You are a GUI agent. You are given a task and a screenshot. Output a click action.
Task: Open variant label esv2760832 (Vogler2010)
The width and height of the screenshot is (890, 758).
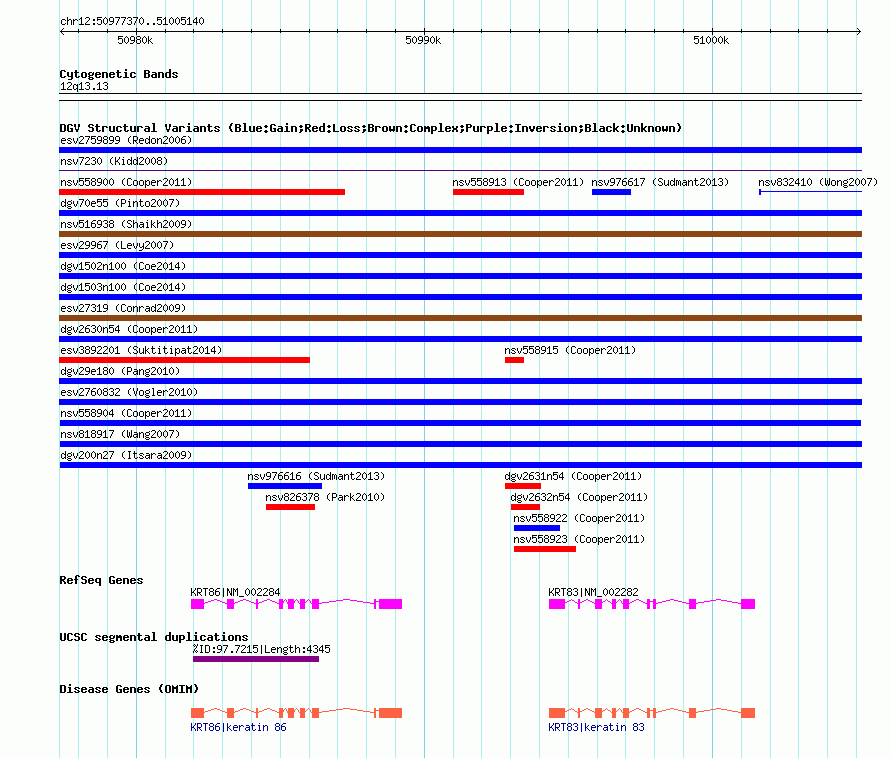tap(129, 392)
